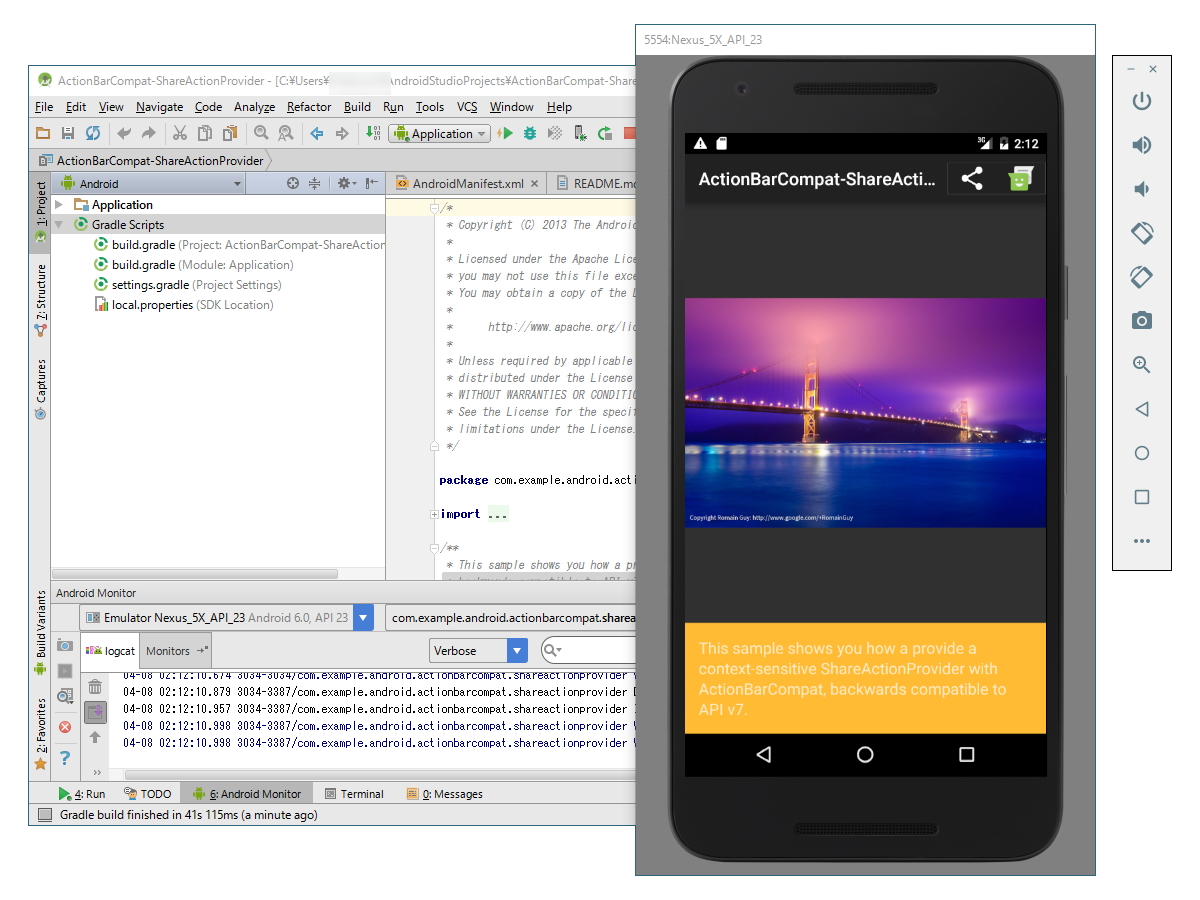Click emulator Volume Up icon

[x=1141, y=145]
